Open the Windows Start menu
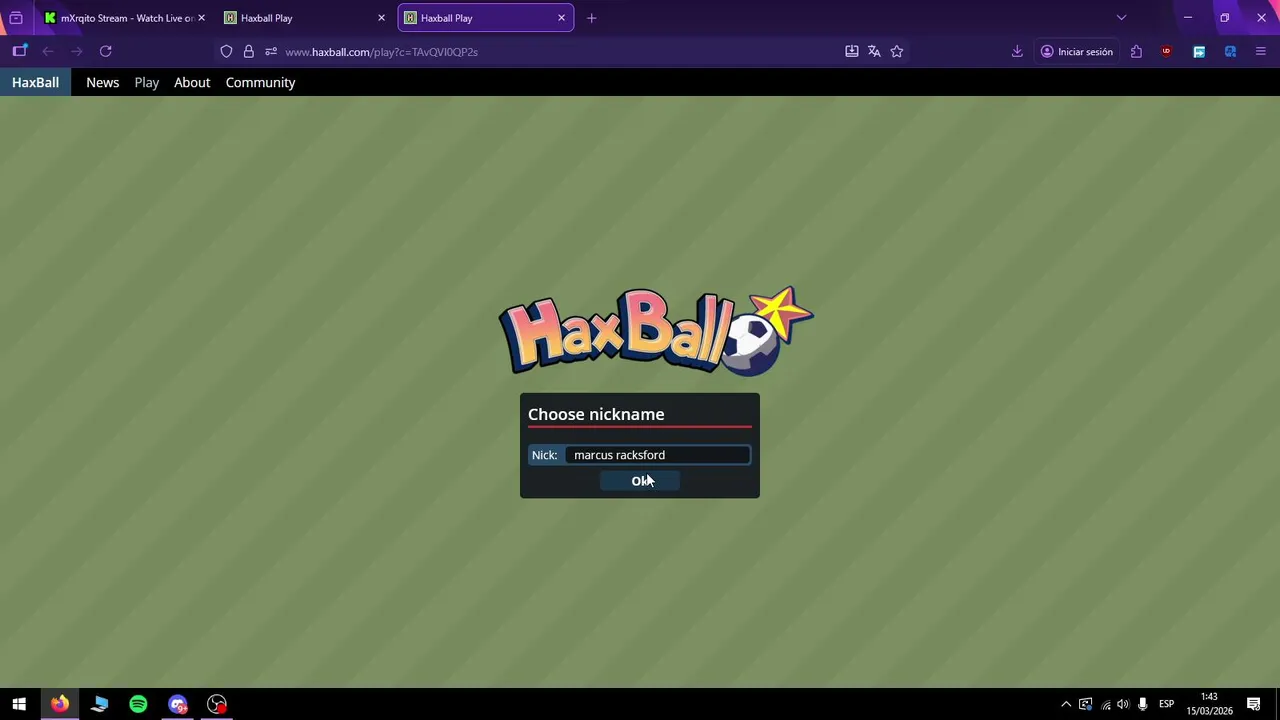This screenshot has height=720, width=1280. pos(19,704)
